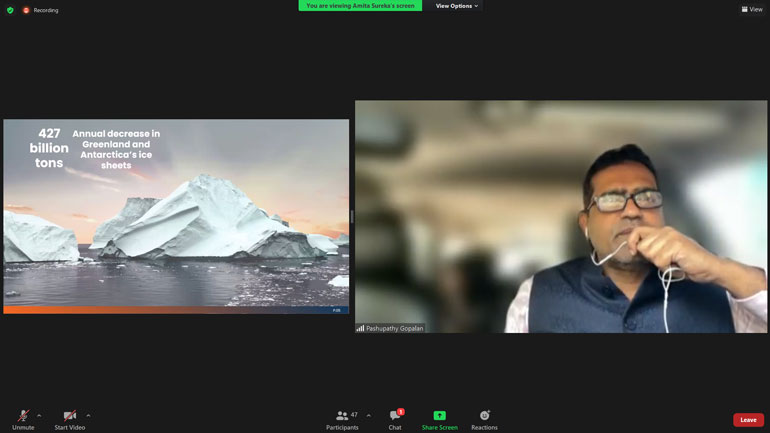
Task: Click the green encryption shield icon
Action: click(10, 10)
